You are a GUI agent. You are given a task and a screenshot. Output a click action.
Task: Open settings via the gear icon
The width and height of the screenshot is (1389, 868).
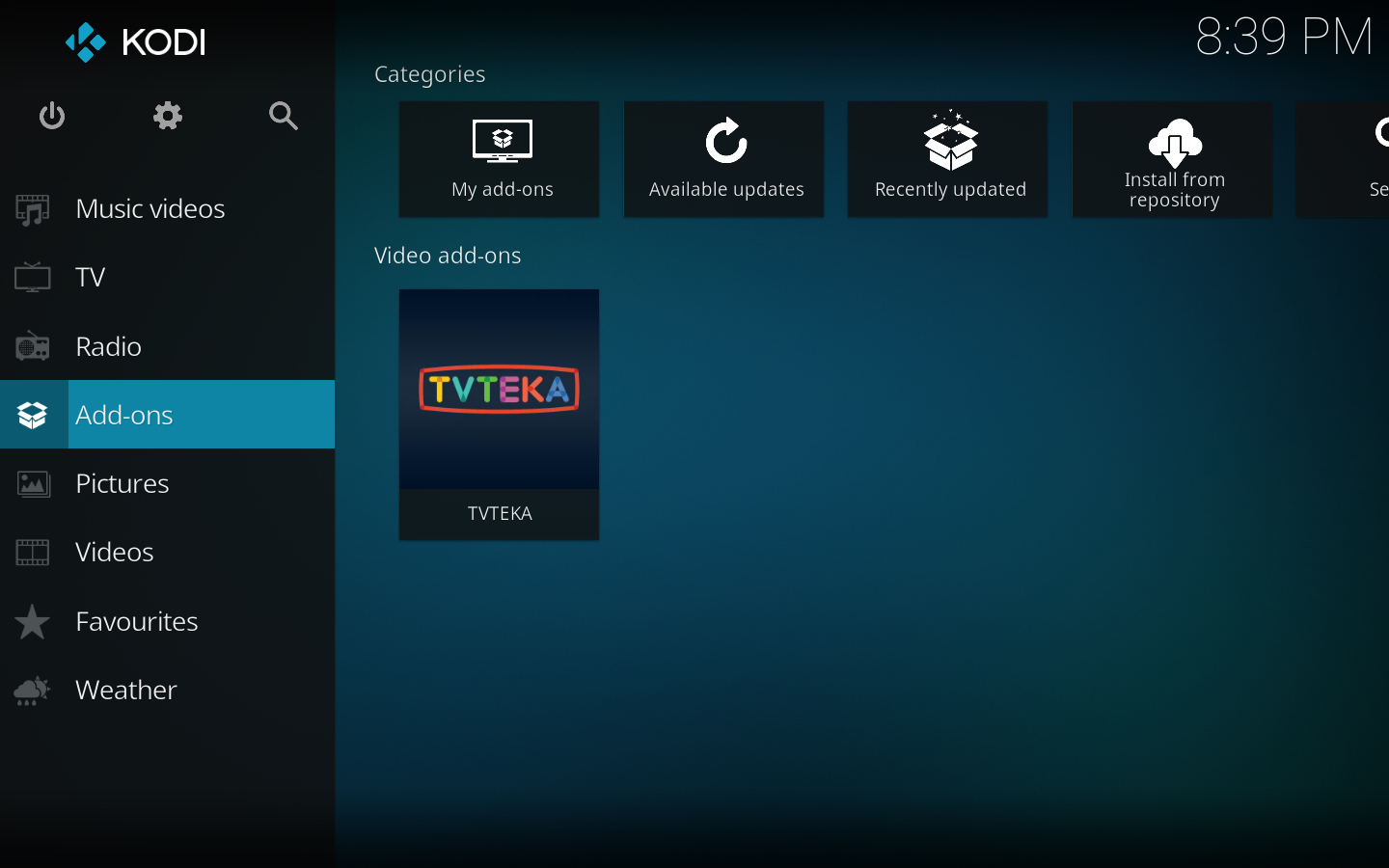coord(168,117)
